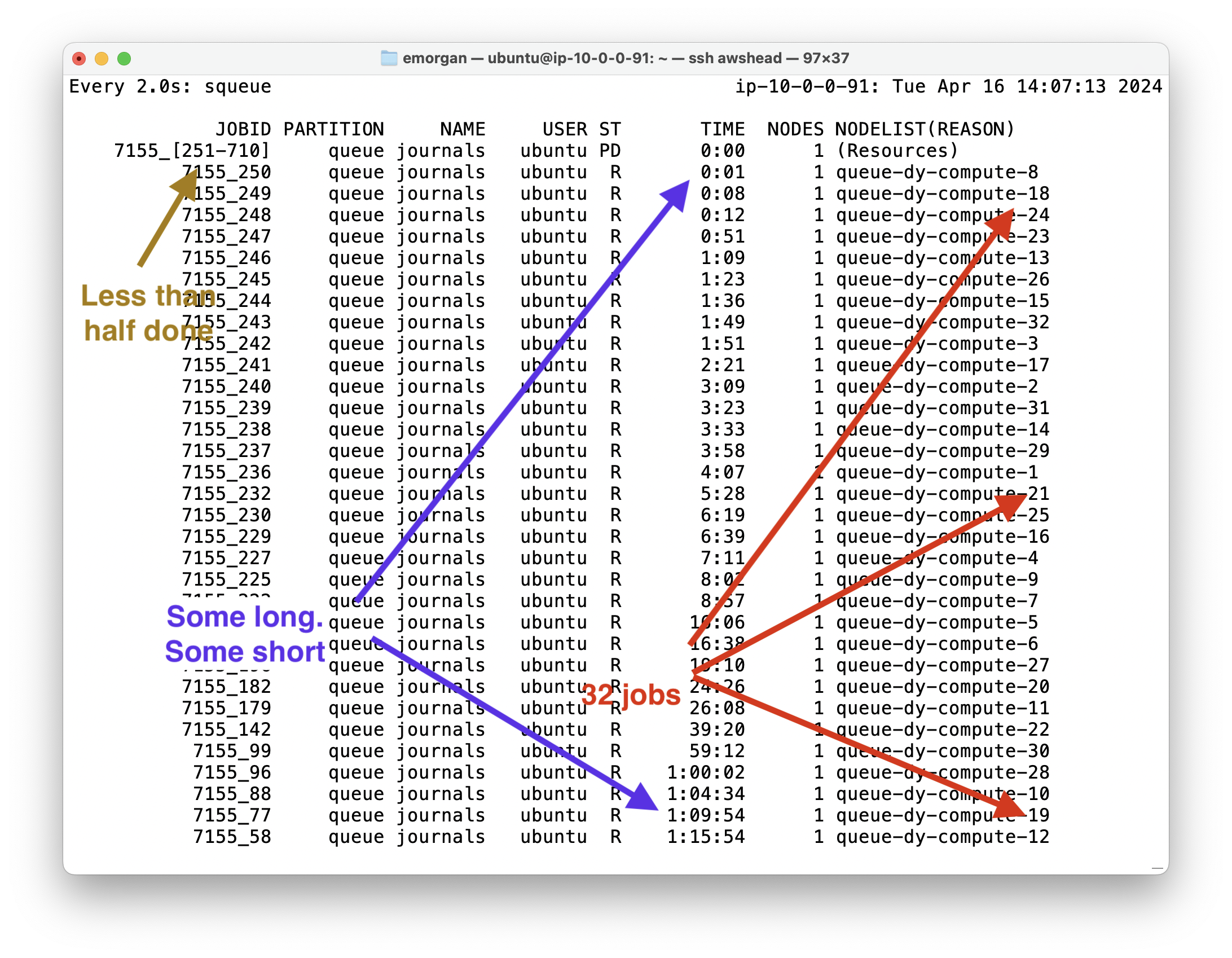The image size is (1232, 958).
Task: Click the 'Every 2.0s: squeue' header text
Action: [170, 86]
